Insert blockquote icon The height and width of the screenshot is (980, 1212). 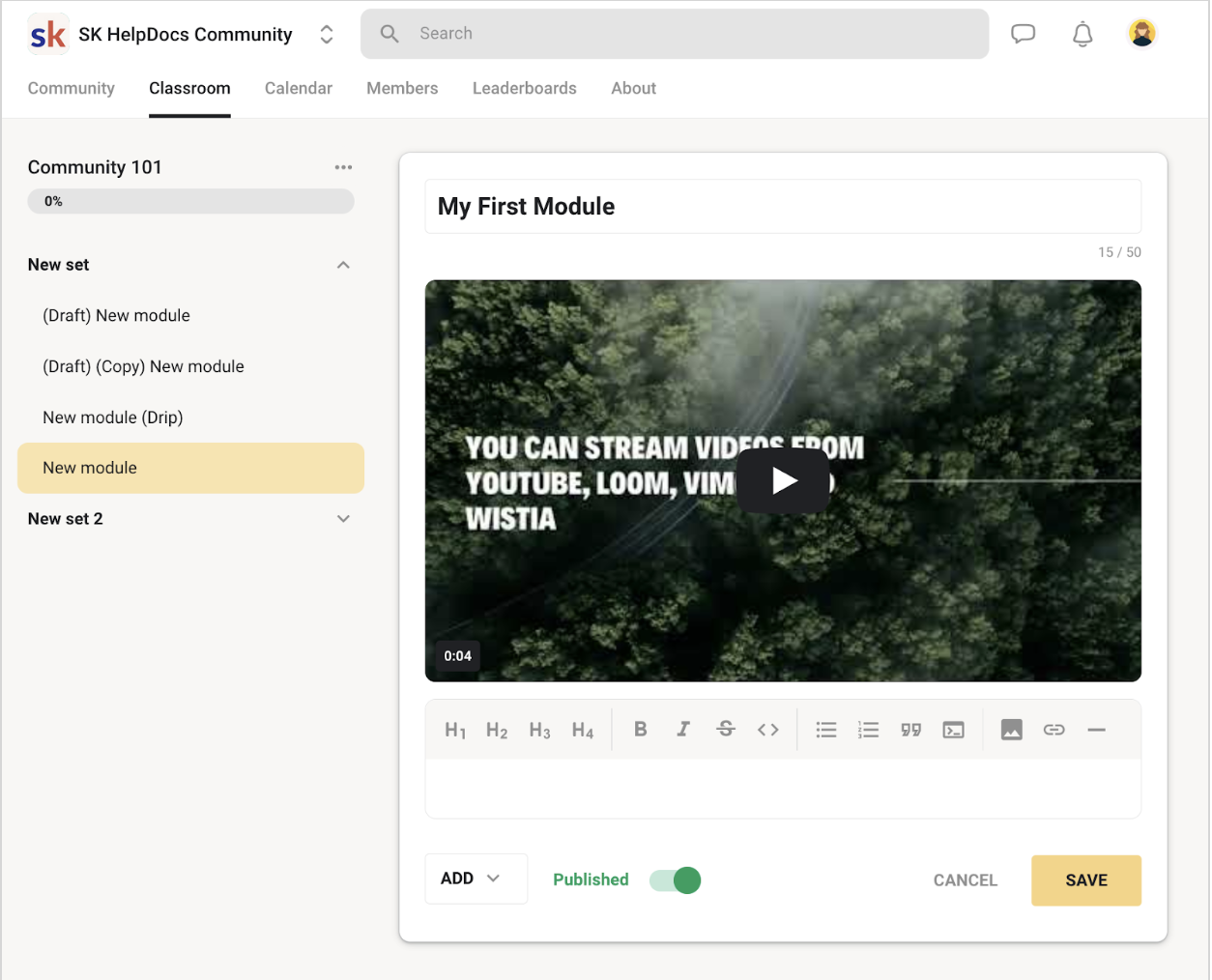click(911, 730)
